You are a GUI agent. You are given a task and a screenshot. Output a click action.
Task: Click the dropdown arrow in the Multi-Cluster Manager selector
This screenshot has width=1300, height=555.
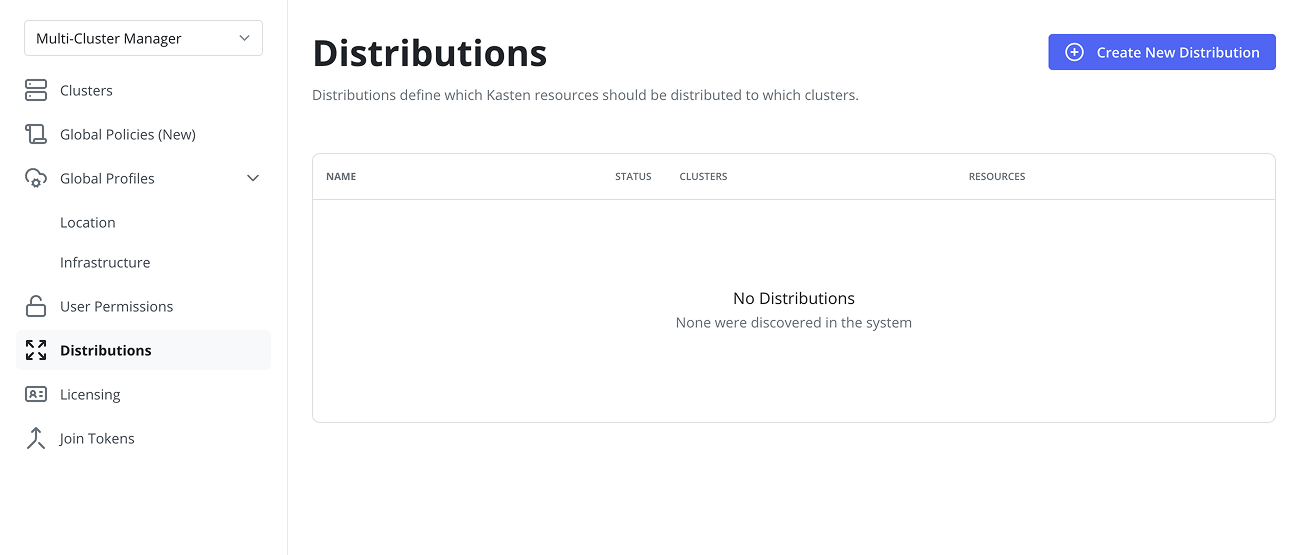tap(245, 38)
